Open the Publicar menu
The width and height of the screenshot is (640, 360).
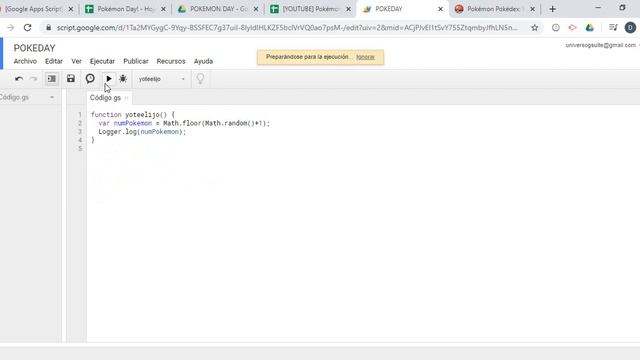[136, 61]
